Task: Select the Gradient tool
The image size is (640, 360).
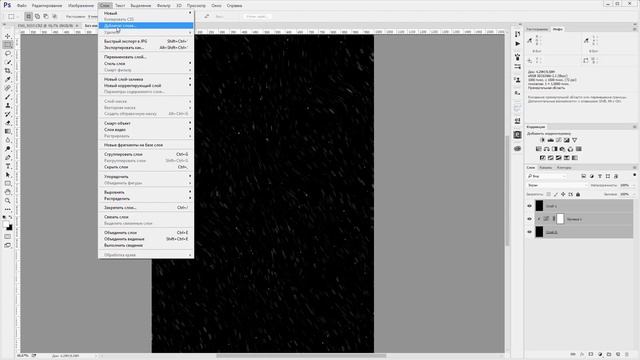Action: point(8,131)
